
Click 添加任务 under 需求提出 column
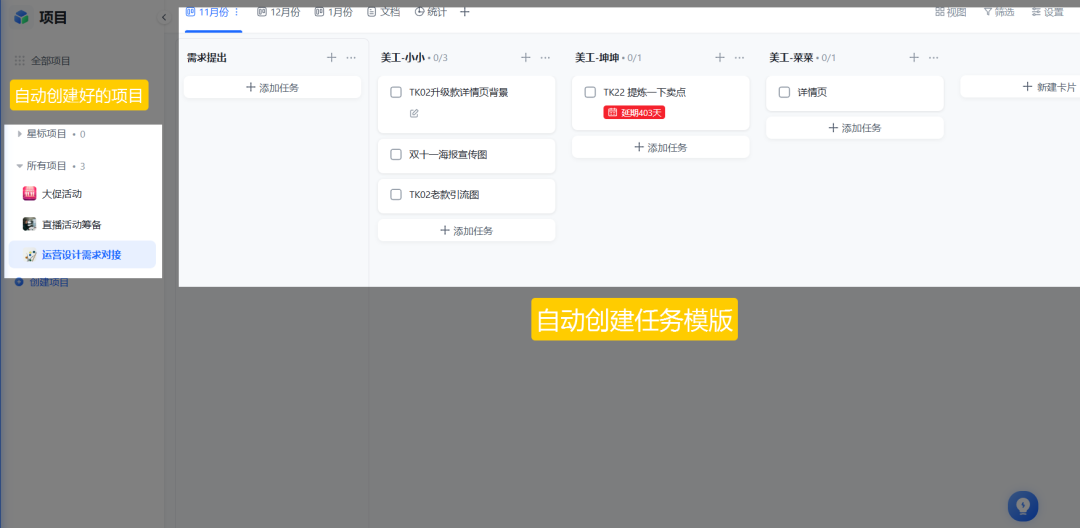click(x=272, y=87)
